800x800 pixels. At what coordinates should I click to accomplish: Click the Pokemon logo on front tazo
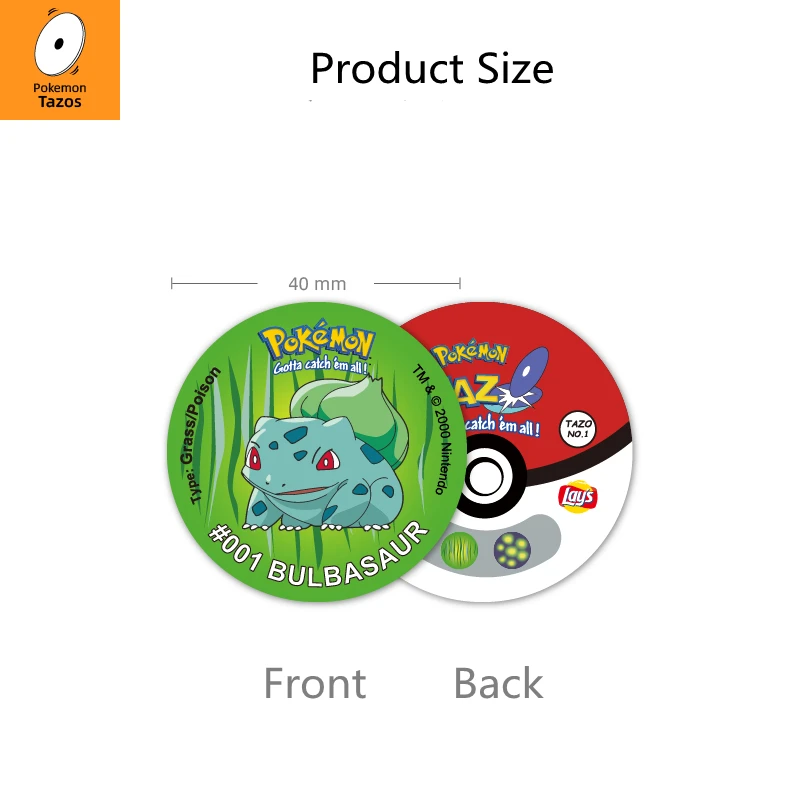tap(317, 339)
